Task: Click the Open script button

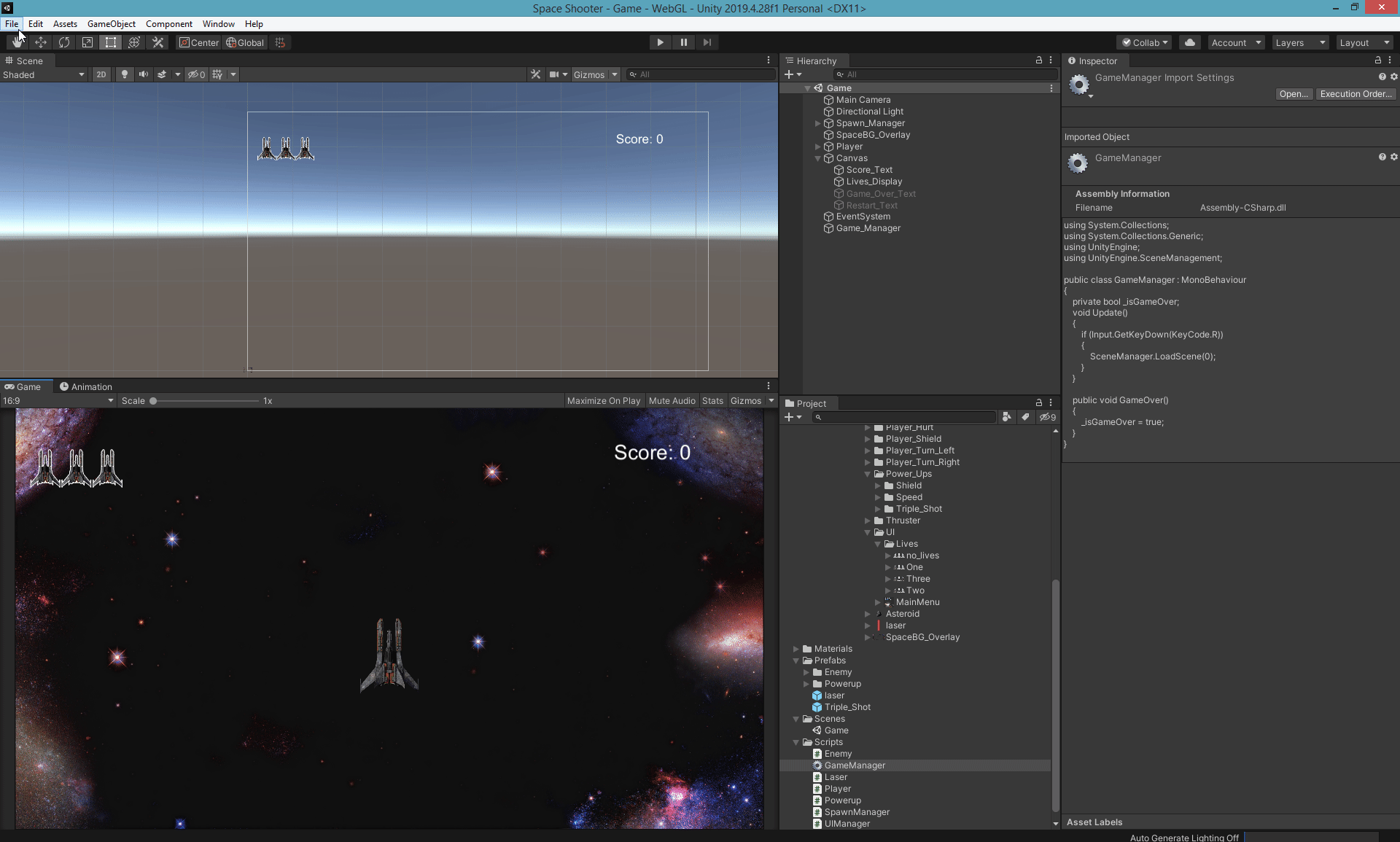Action: pyautogui.click(x=1294, y=94)
